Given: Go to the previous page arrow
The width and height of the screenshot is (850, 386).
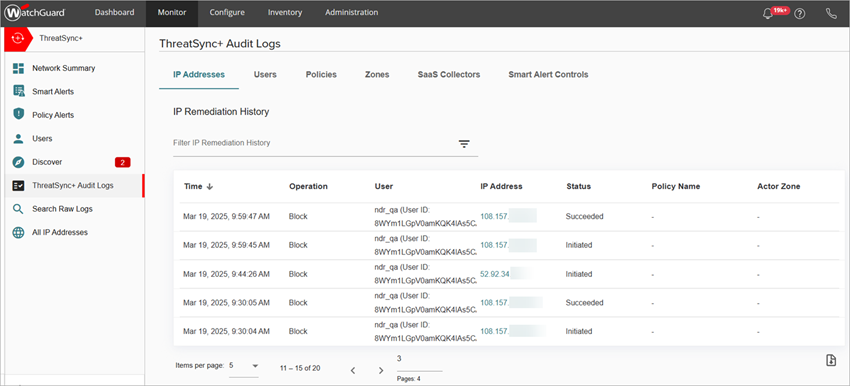Looking at the screenshot, I should (x=353, y=370).
